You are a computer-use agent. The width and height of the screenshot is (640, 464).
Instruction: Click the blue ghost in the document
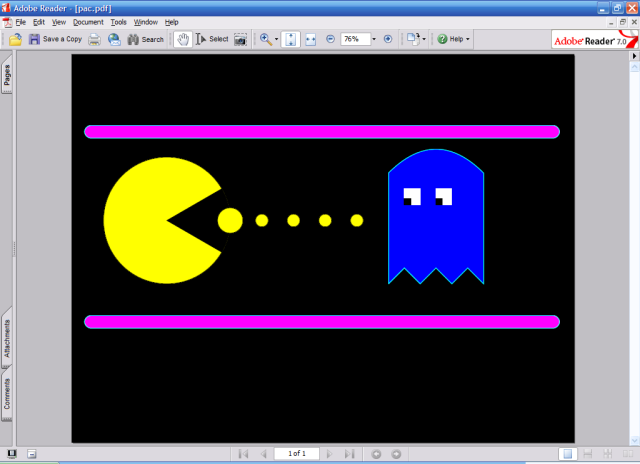[x=436, y=217]
